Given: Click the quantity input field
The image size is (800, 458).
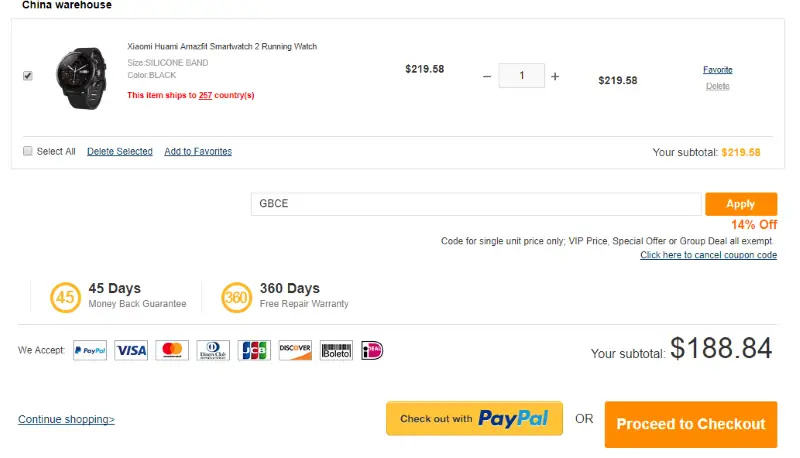Looking at the screenshot, I should 521,75.
